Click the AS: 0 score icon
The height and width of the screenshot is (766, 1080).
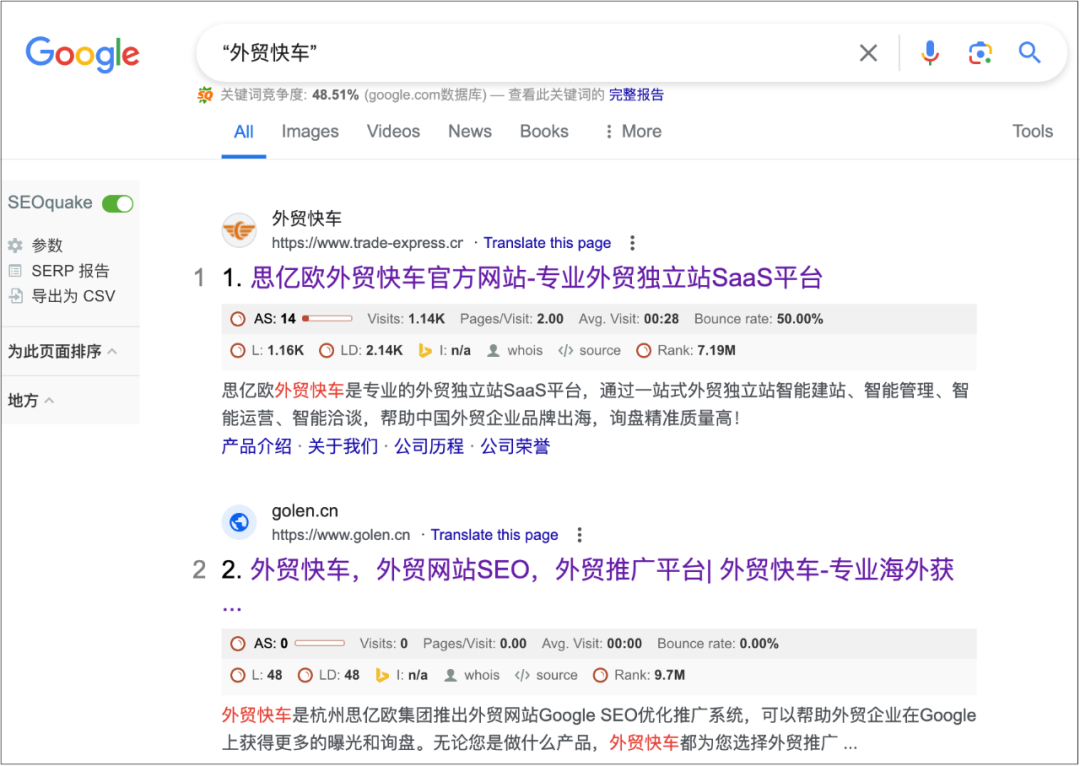(x=238, y=644)
